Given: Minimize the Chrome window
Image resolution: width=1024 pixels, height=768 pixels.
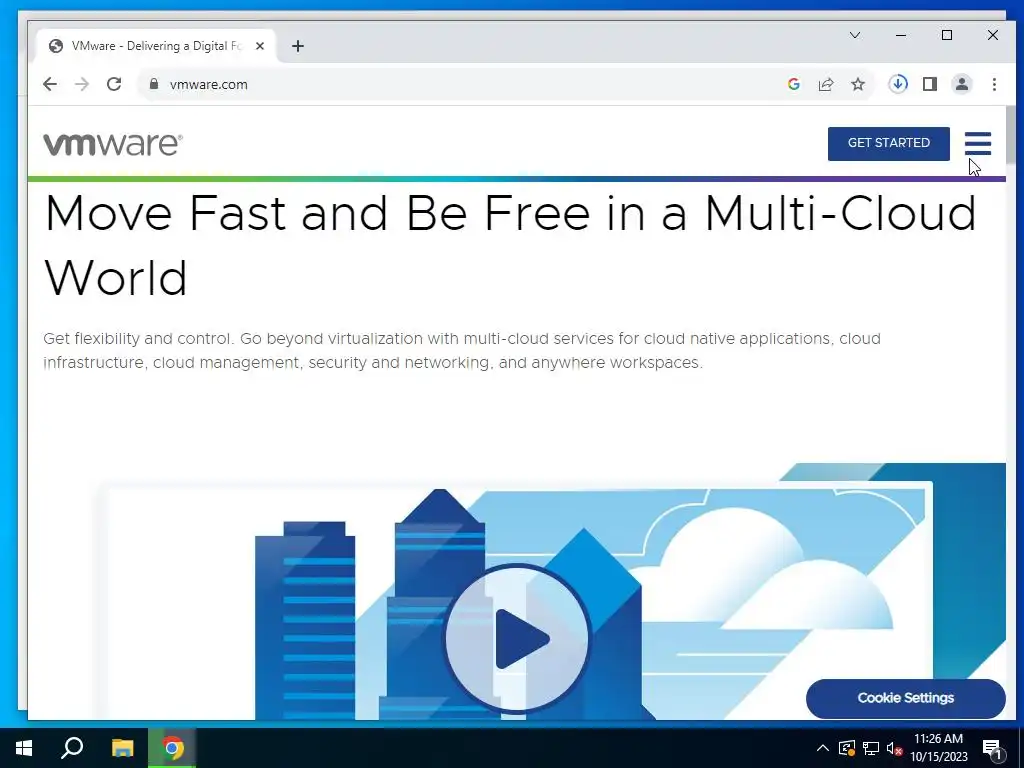Looking at the screenshot, I should (x=901, y=35).
